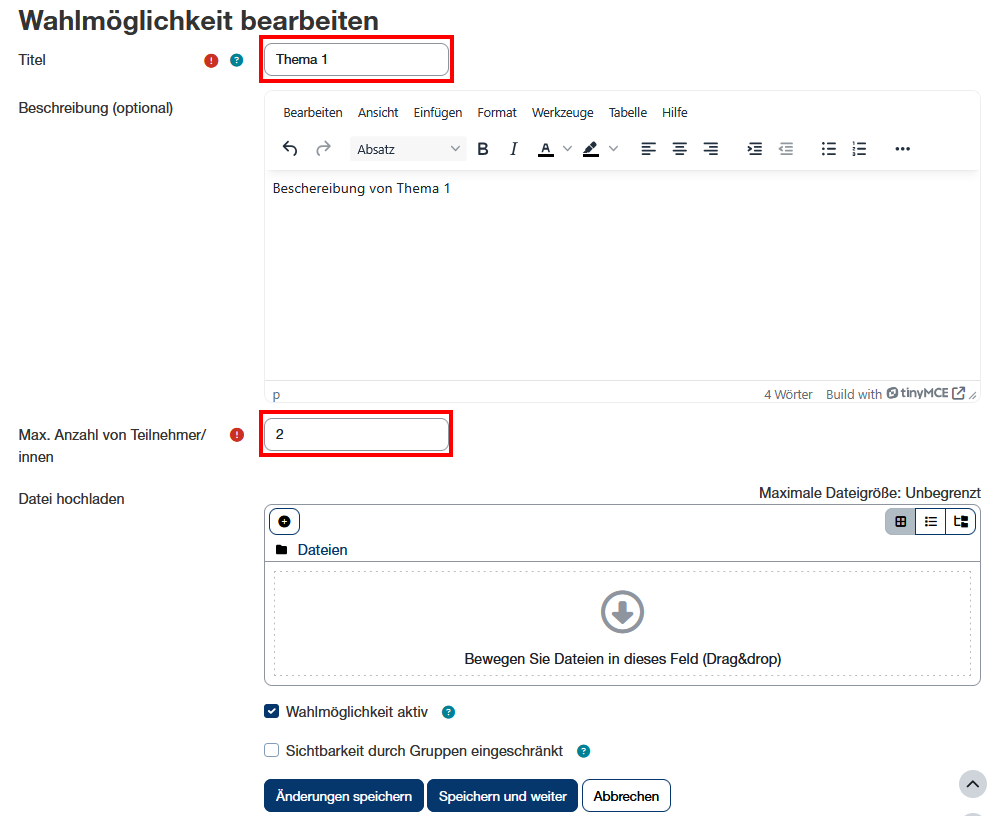The image size is (1000, 816).
Task: Insert a bulleted list
Action: [x=828, y=149]
